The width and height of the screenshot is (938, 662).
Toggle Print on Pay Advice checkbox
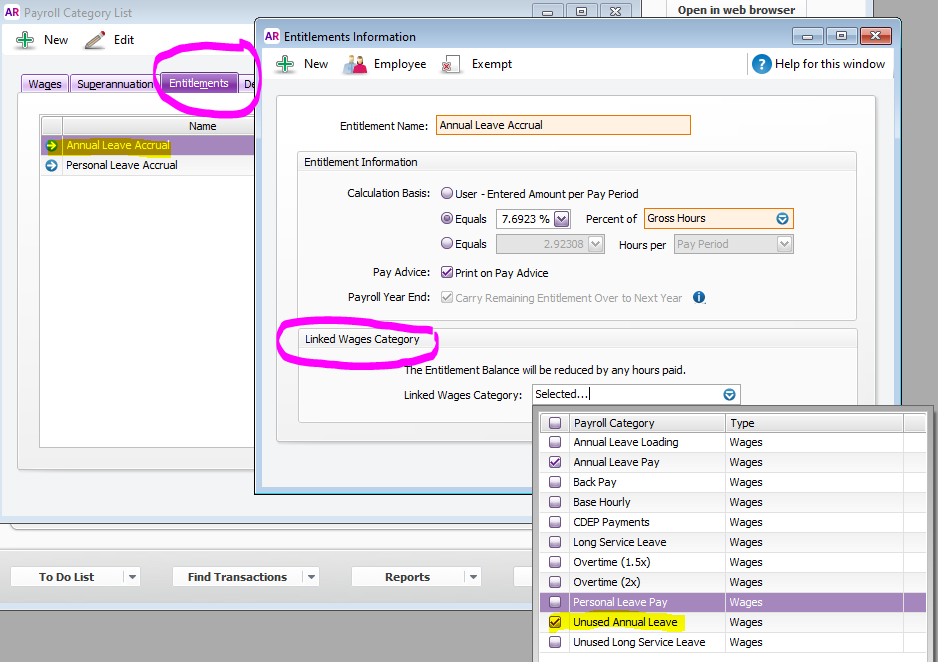pos(448,272)
